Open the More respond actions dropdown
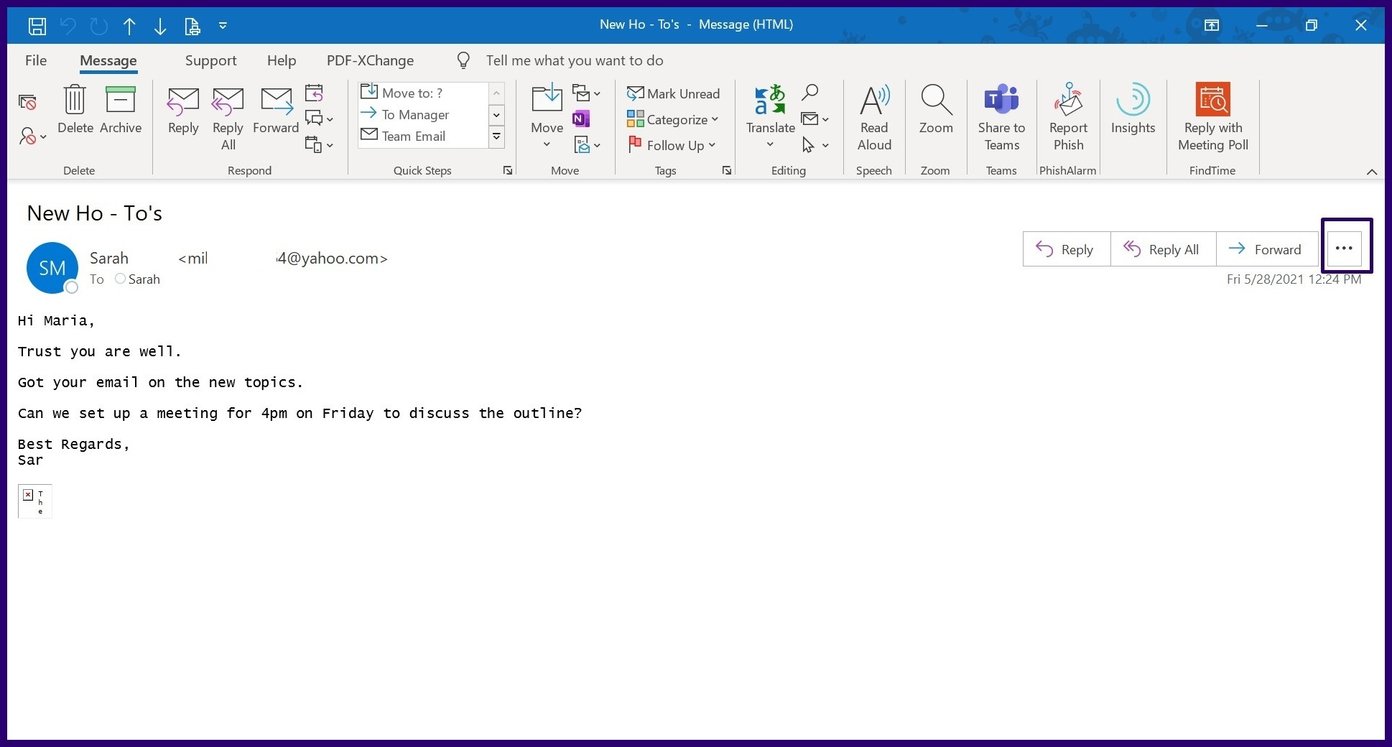The width and height of the screenshot is (1392, 747). click(x=319, y=145)
